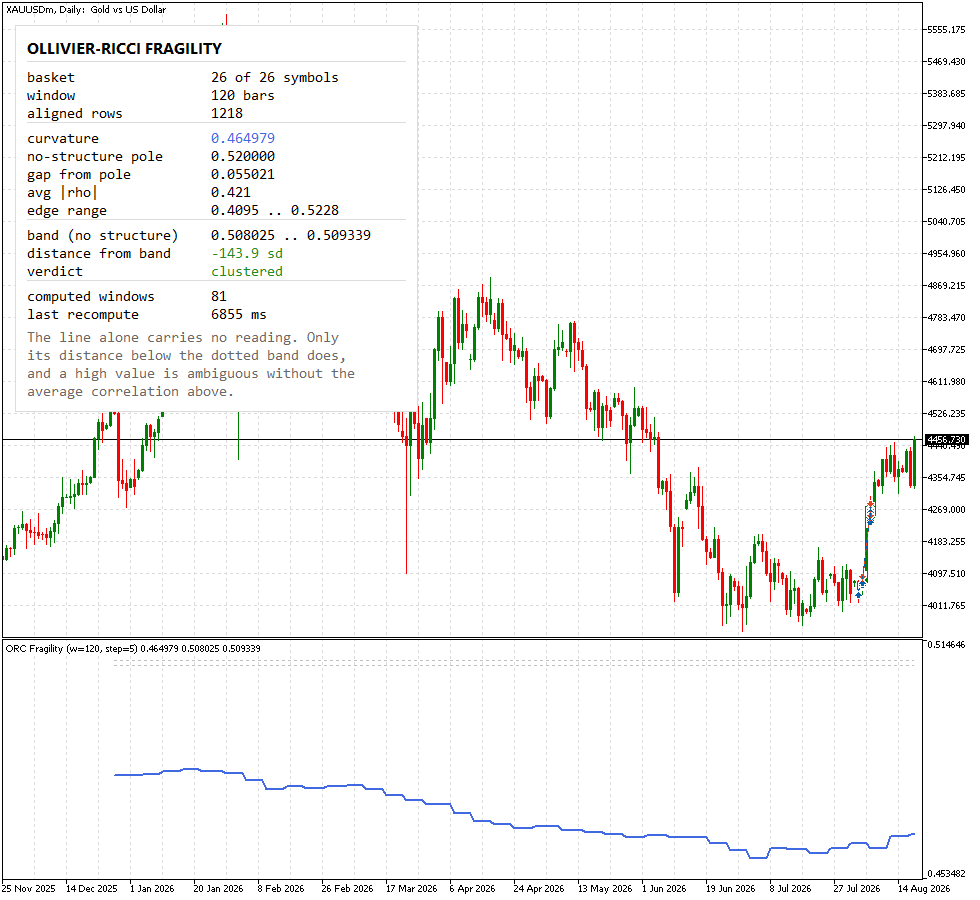Select the green "clustered" verdict
This screenshot has height=900, width=980.
click(x=247, y=272)
